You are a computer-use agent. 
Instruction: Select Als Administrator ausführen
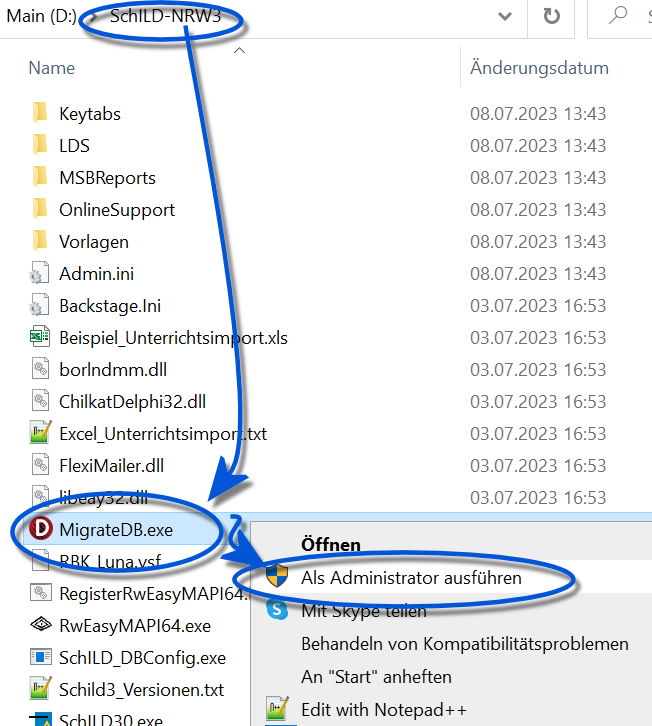coord(411,578)
